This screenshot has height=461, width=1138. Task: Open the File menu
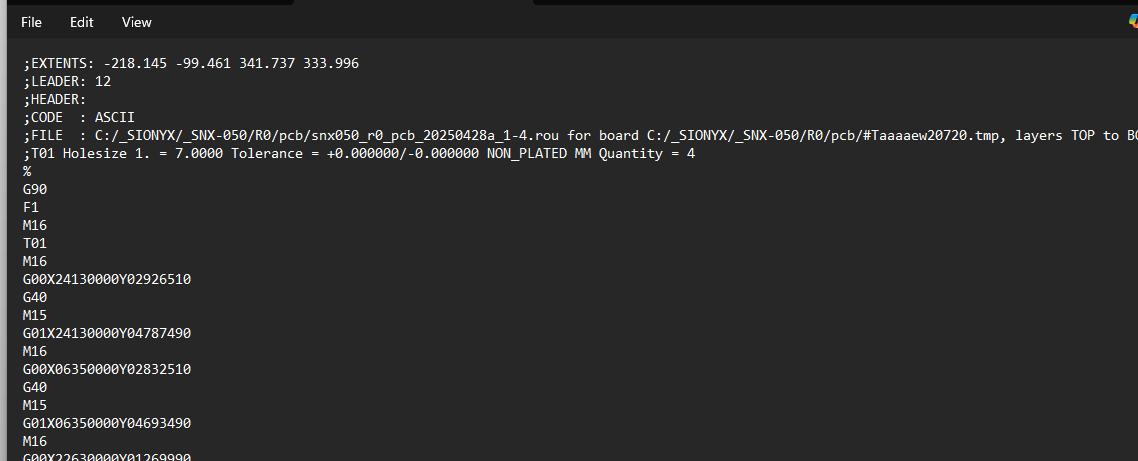point(31,23)
